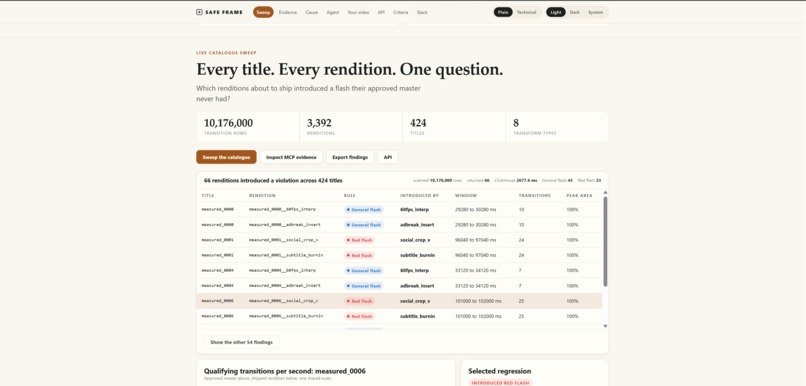The height and width of the screenshot is (386, 806).
Task: Select the measured_0000__adbreak_insert rendition row
Action: click(x=399, y=225)
